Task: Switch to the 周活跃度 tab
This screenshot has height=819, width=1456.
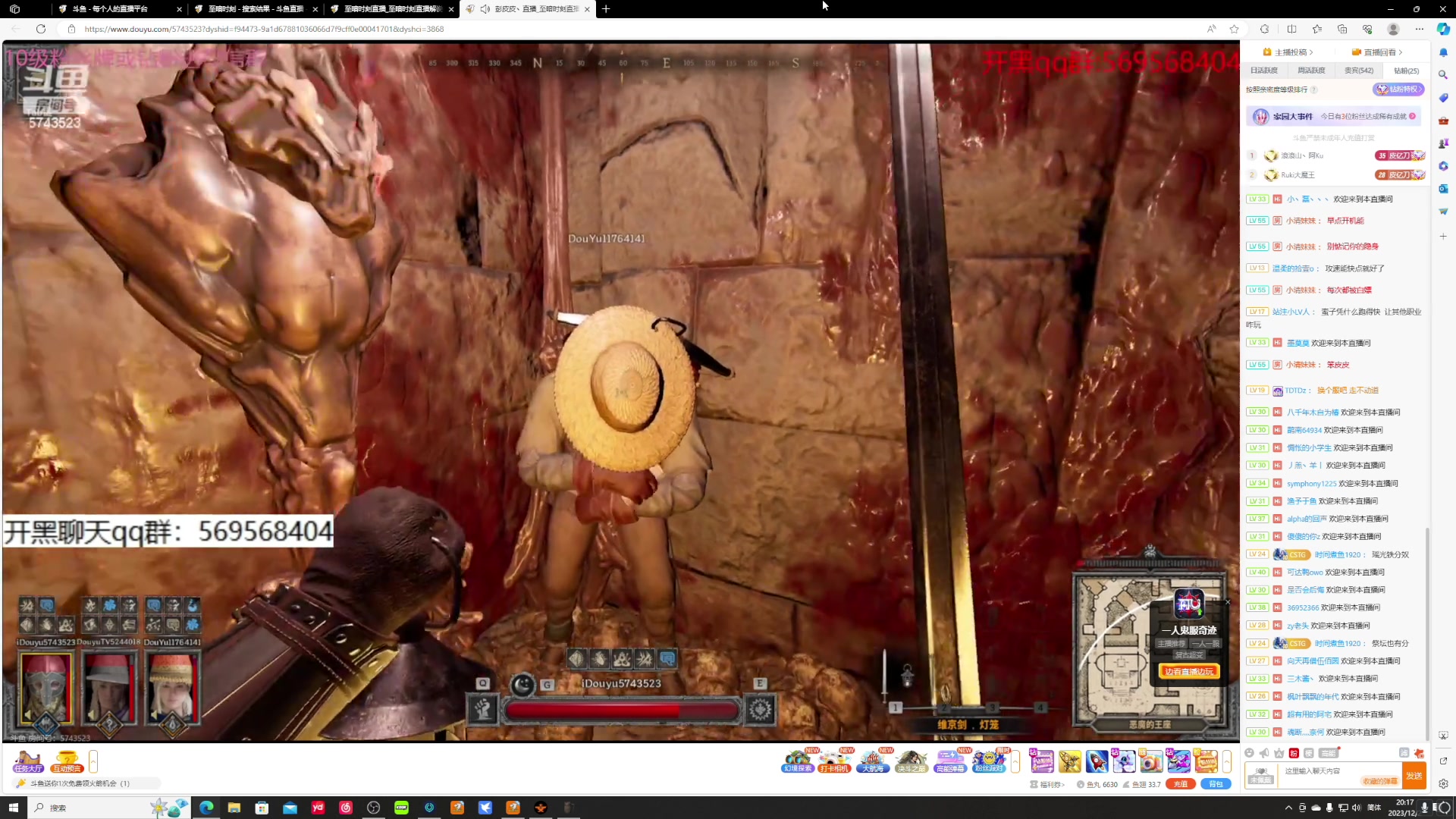Action: [x=1311, y=71]
